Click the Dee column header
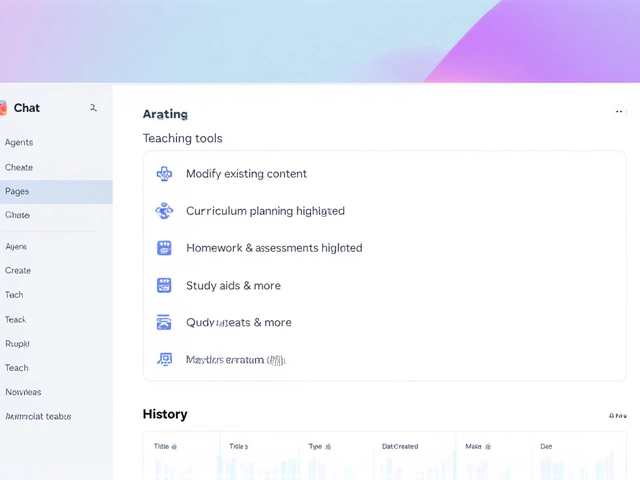Screen dimensions: 640x480 546,447
